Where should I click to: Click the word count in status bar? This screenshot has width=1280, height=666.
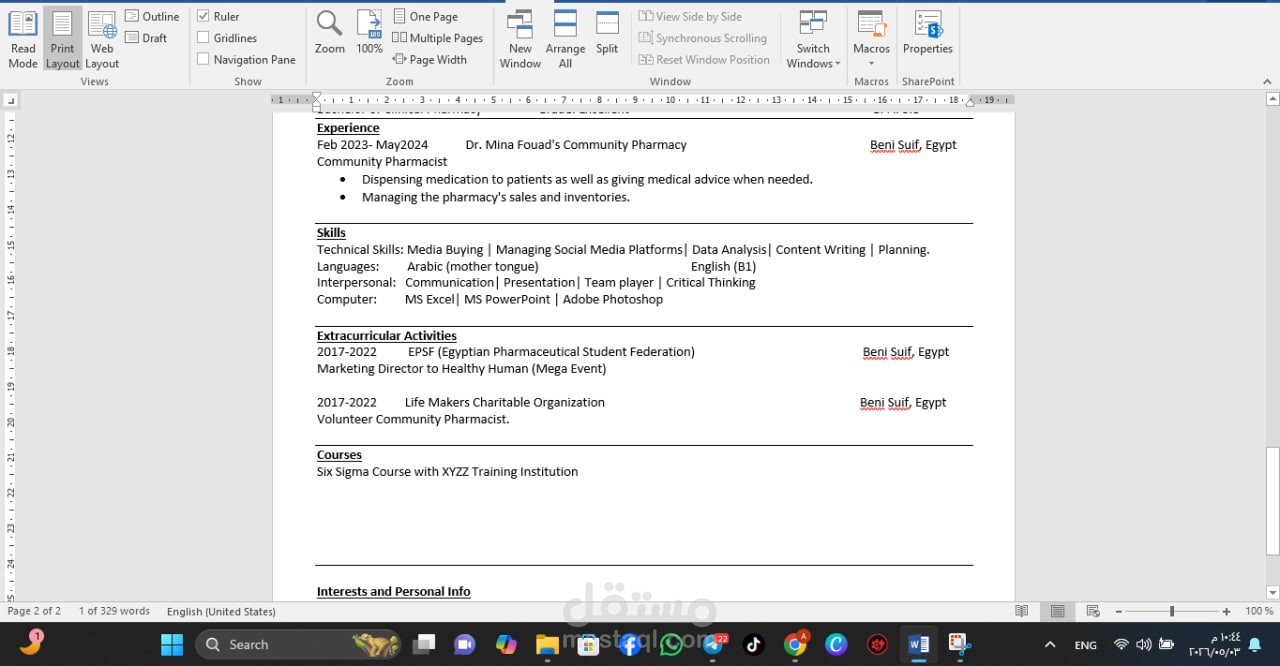pyautogui.click(x=114, y=611)
